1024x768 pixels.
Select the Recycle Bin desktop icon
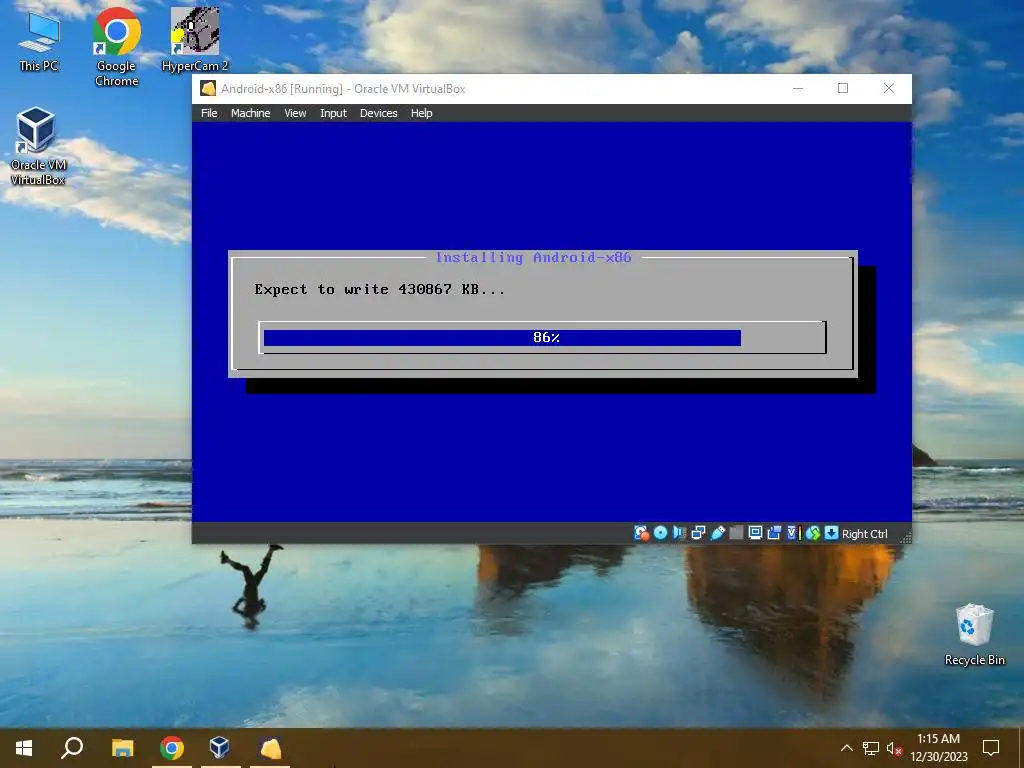click(x=974, y=635)
